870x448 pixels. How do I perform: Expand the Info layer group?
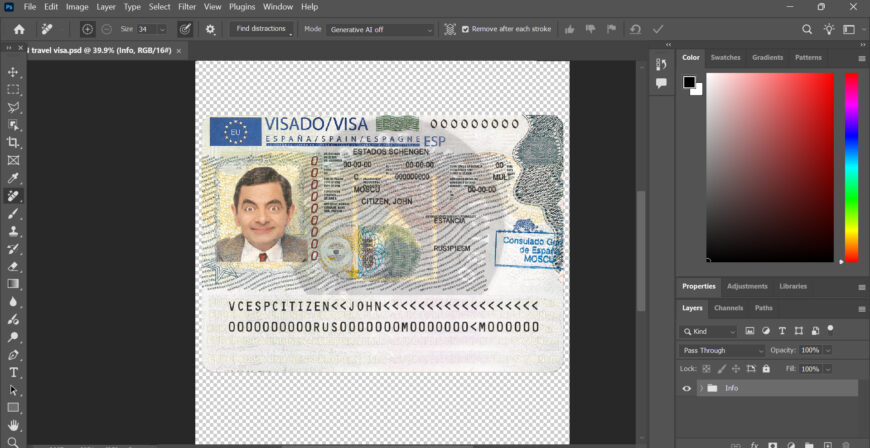[701, 388]
